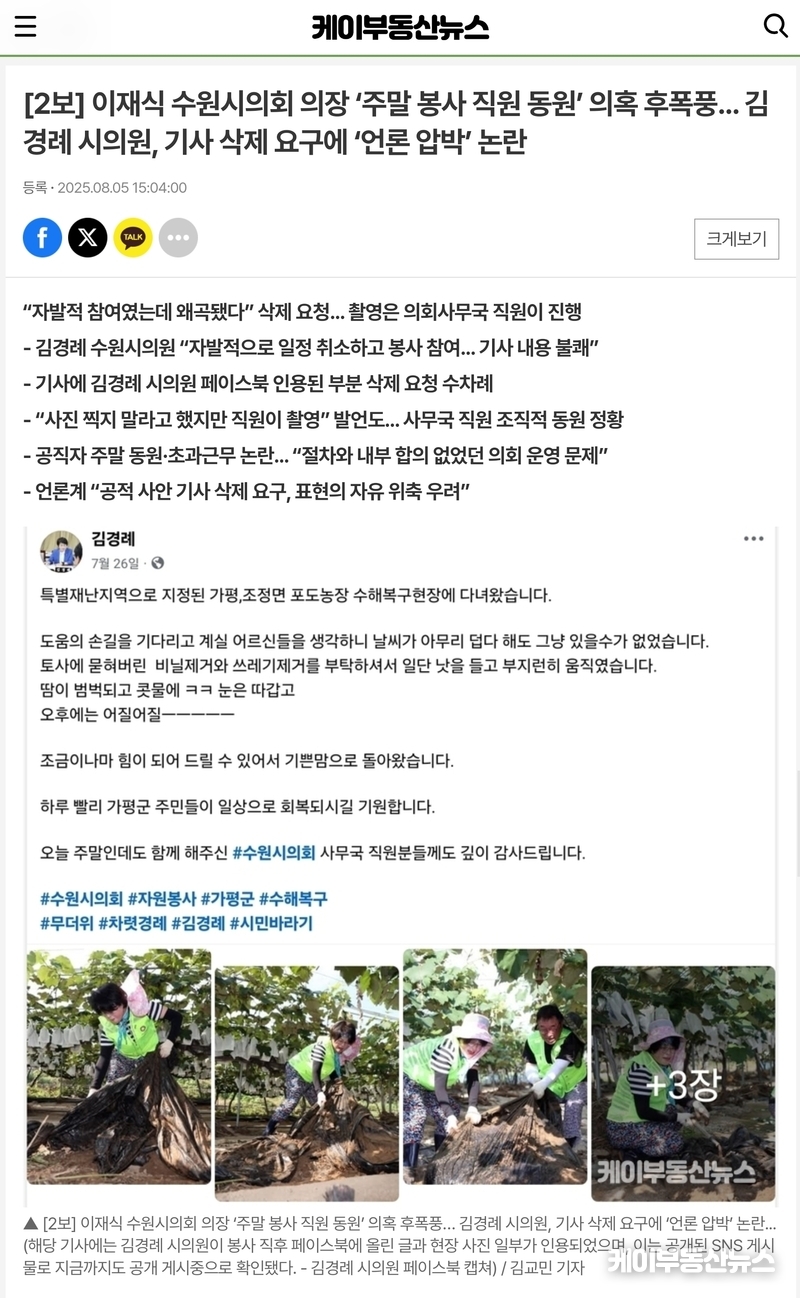800x1298 pixels.
Task: Open the +3장 additional photos thumbnail
Action: point(683,1082)
